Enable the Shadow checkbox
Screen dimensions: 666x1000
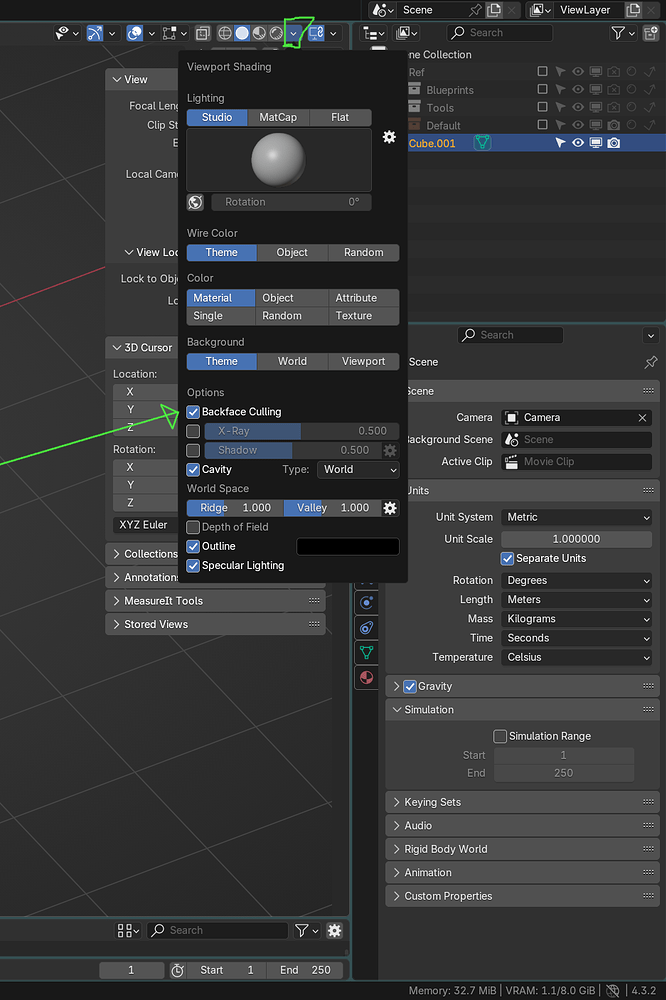click(x=193, y=450)
